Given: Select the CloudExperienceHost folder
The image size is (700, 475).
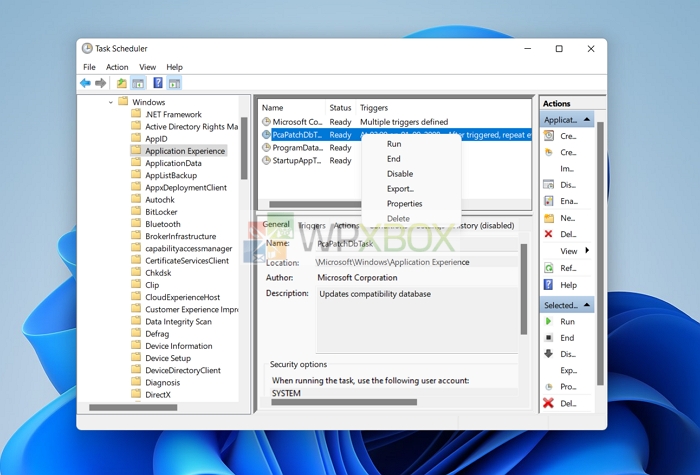Looking at the screenshot, I should 183,297.
